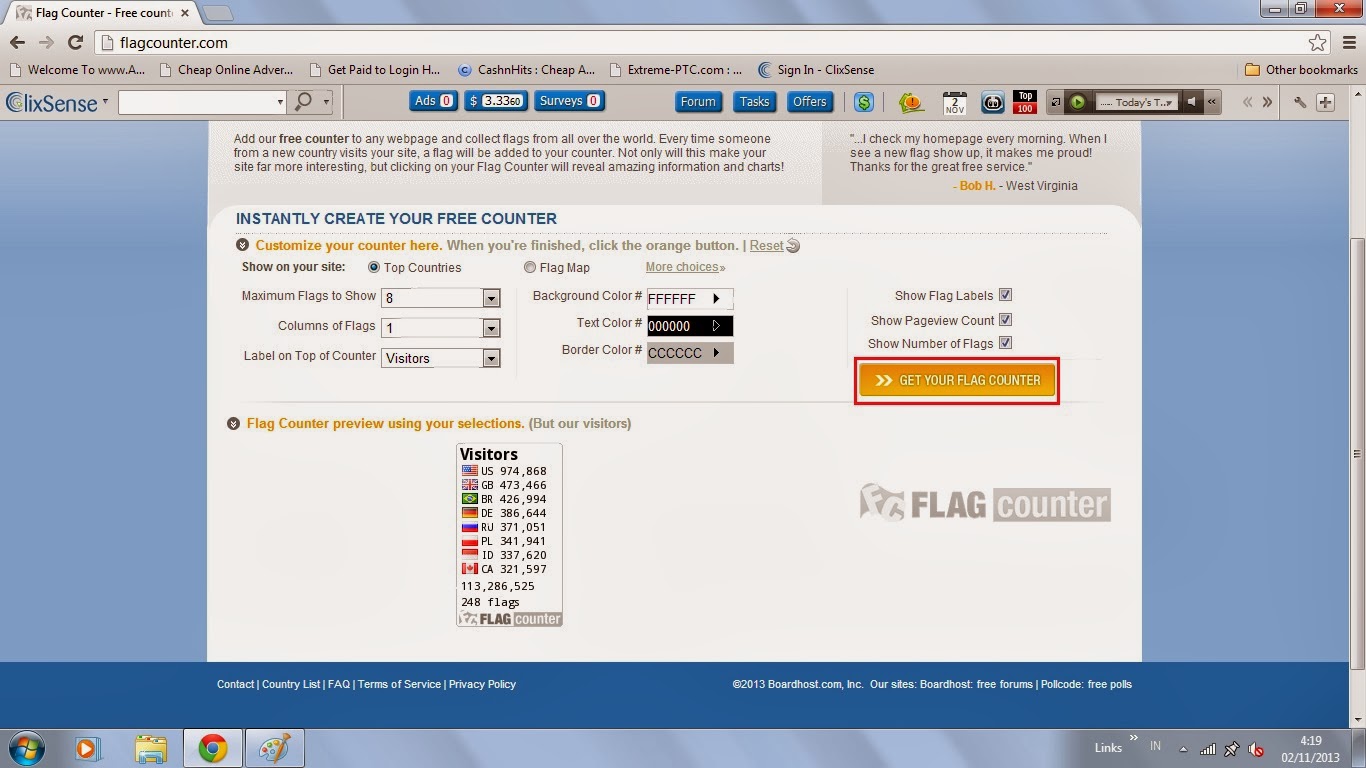Open ClixSense Forum toolbar button
The width and height of the screenshot is (1366, 768).
click(x=698, y=102)
